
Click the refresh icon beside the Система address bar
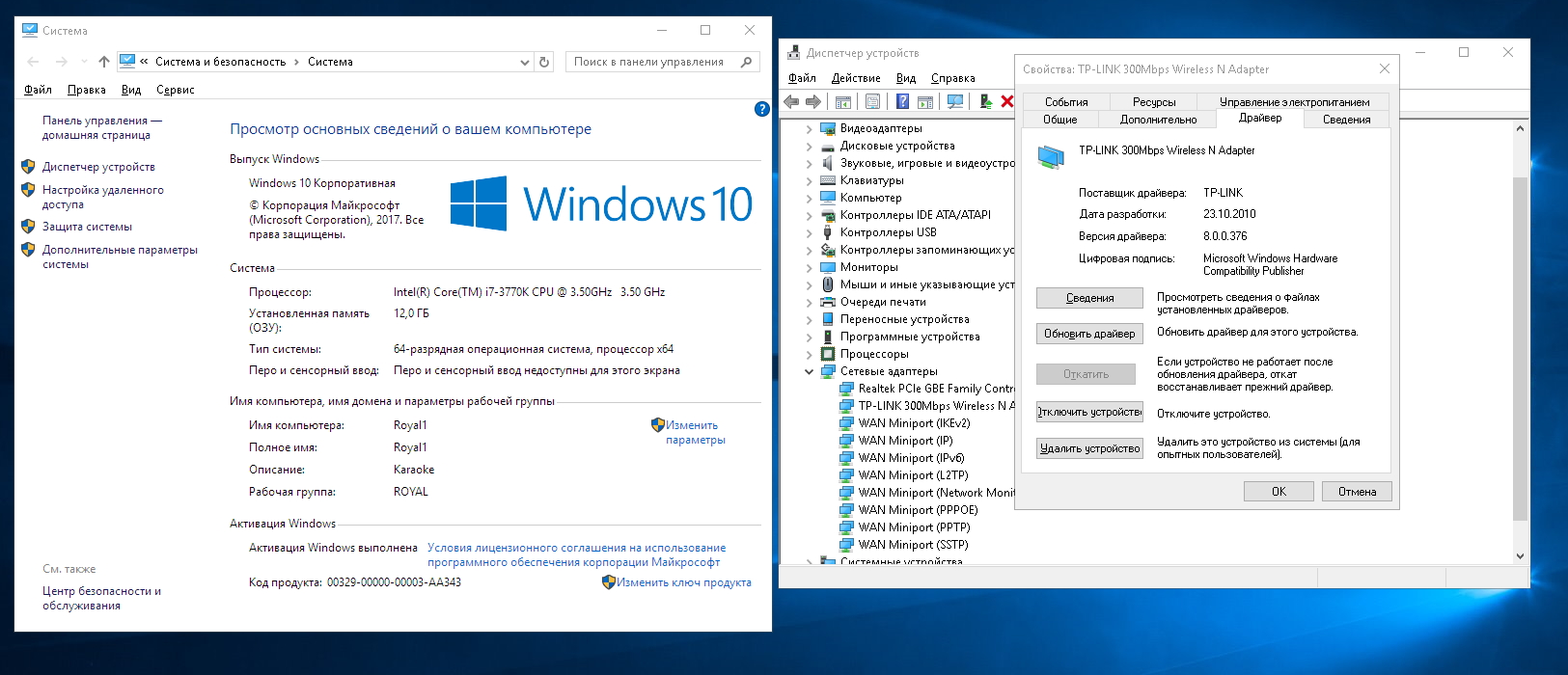[545, 62]
